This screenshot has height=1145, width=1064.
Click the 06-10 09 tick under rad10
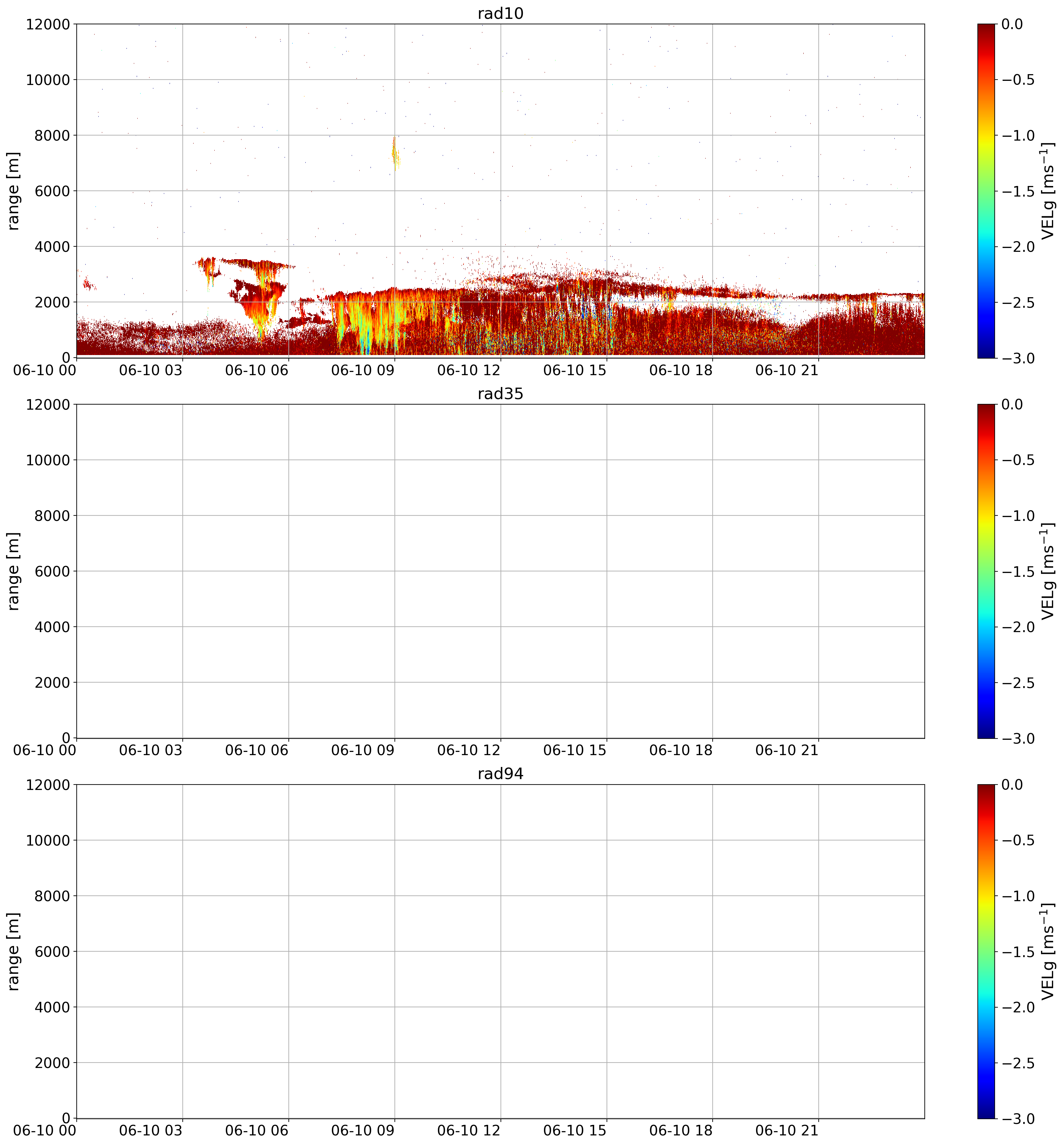363,370
